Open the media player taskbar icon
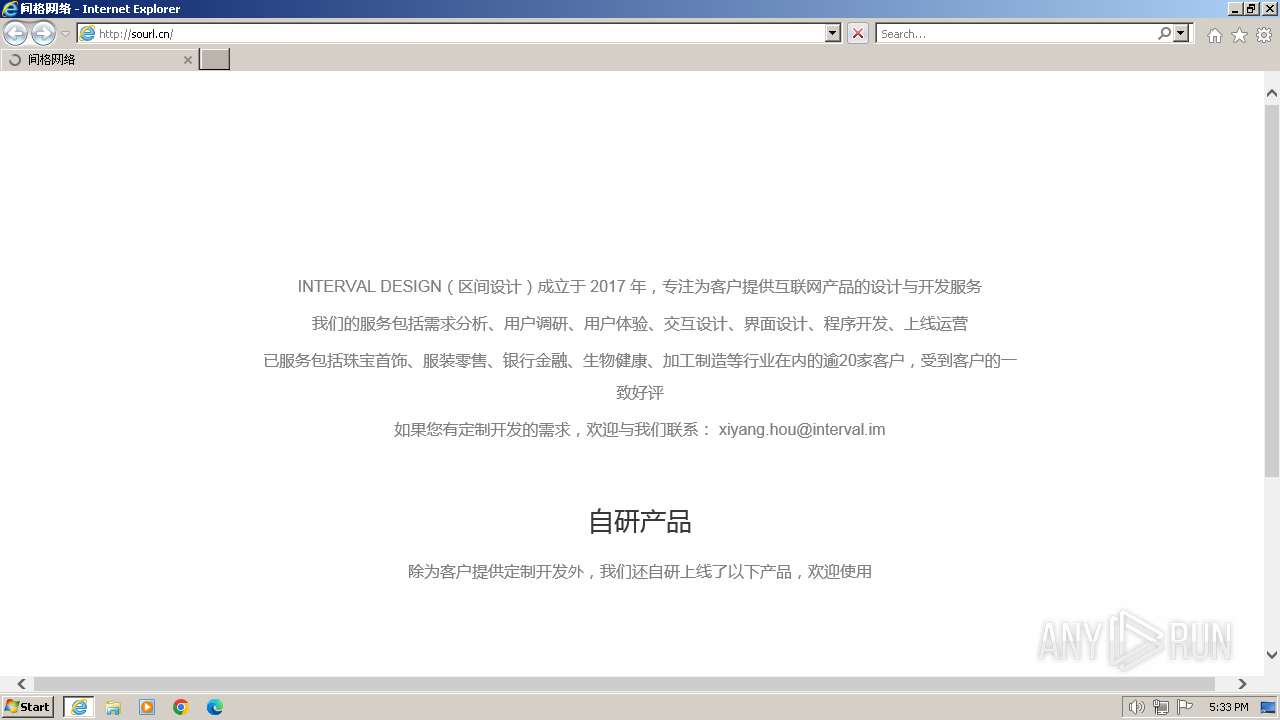 147,707
